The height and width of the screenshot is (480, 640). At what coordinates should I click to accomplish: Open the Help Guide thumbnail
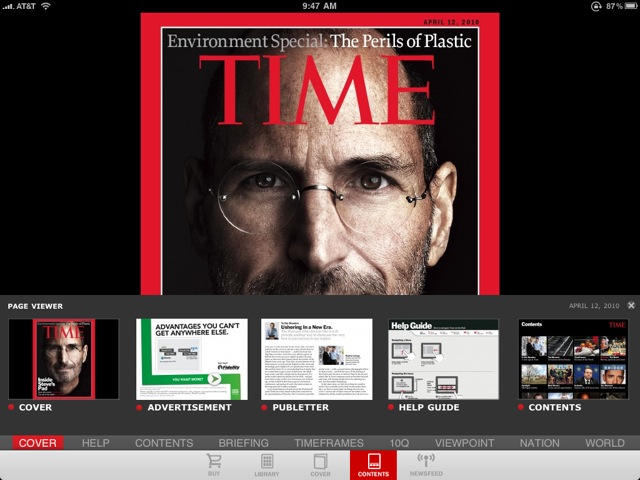pyautogui.click(x=443, y=359)
